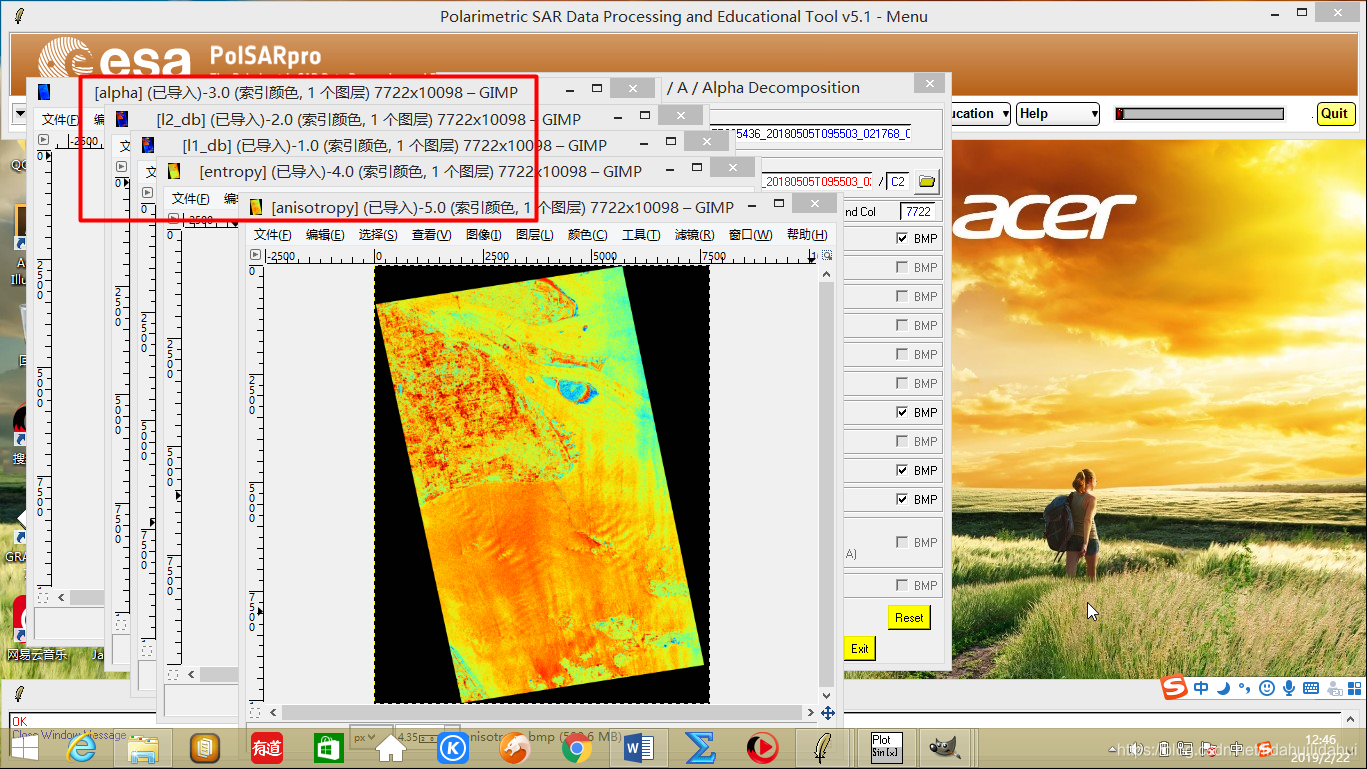Click the yellow Exit button
Screen dimensions: 1367x769
[860, 648]
